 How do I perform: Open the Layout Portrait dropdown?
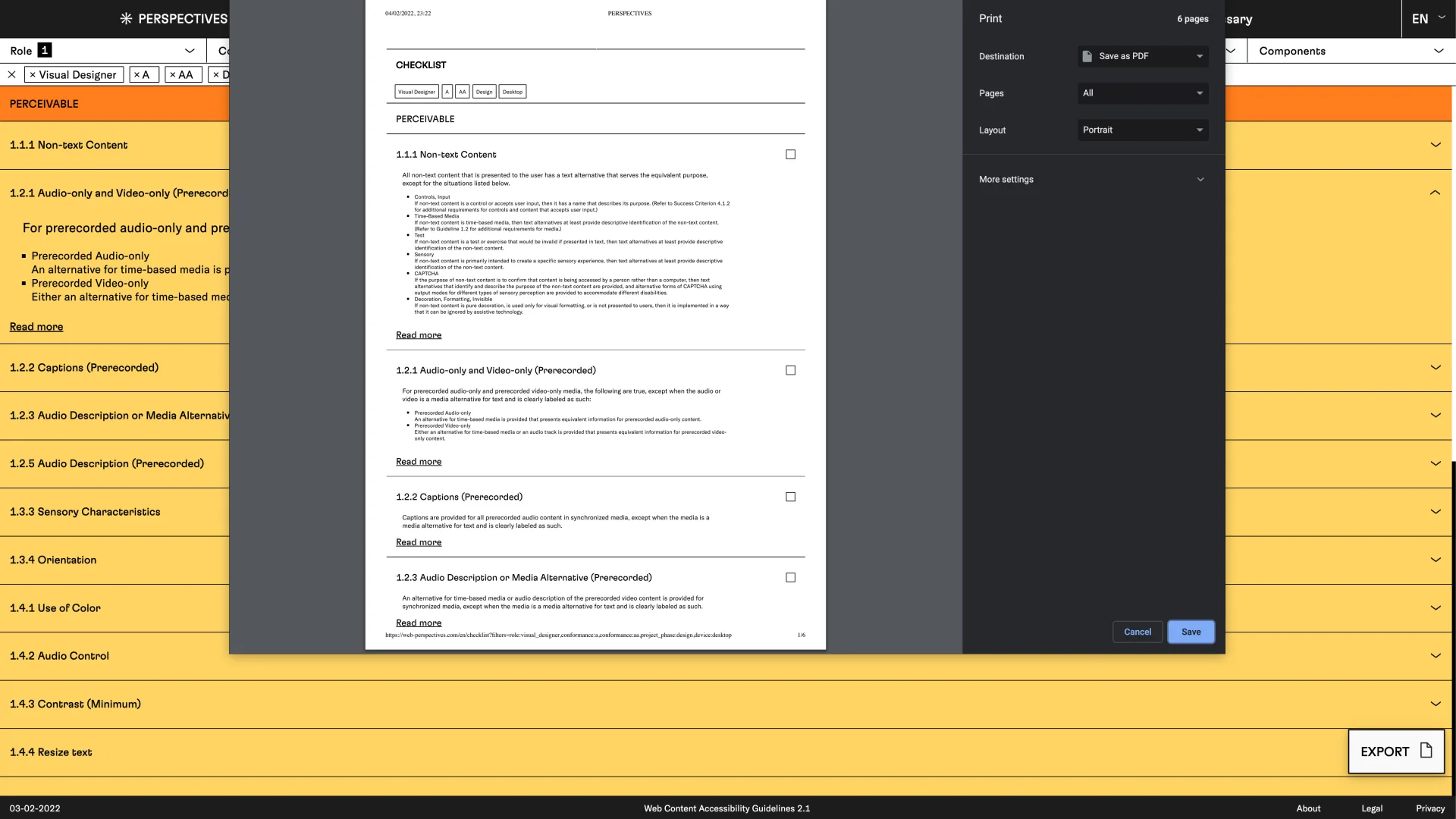[1143, 130]
